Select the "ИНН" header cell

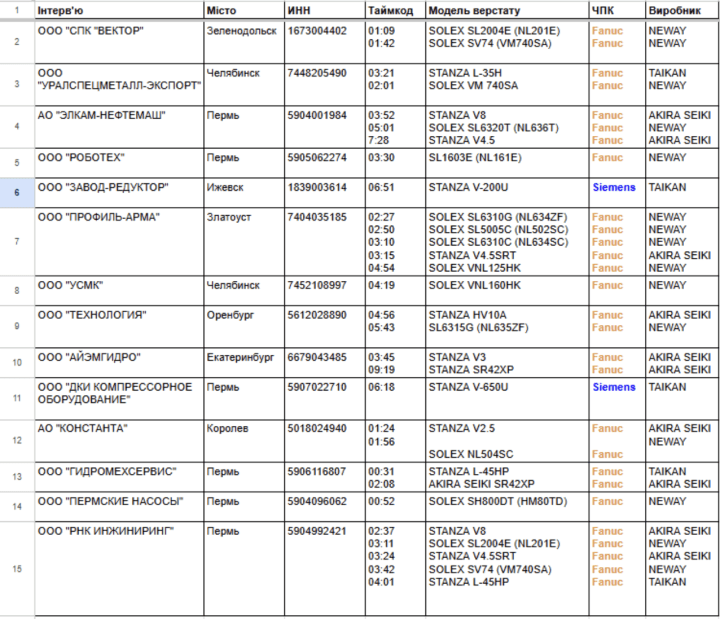(325, 10)
